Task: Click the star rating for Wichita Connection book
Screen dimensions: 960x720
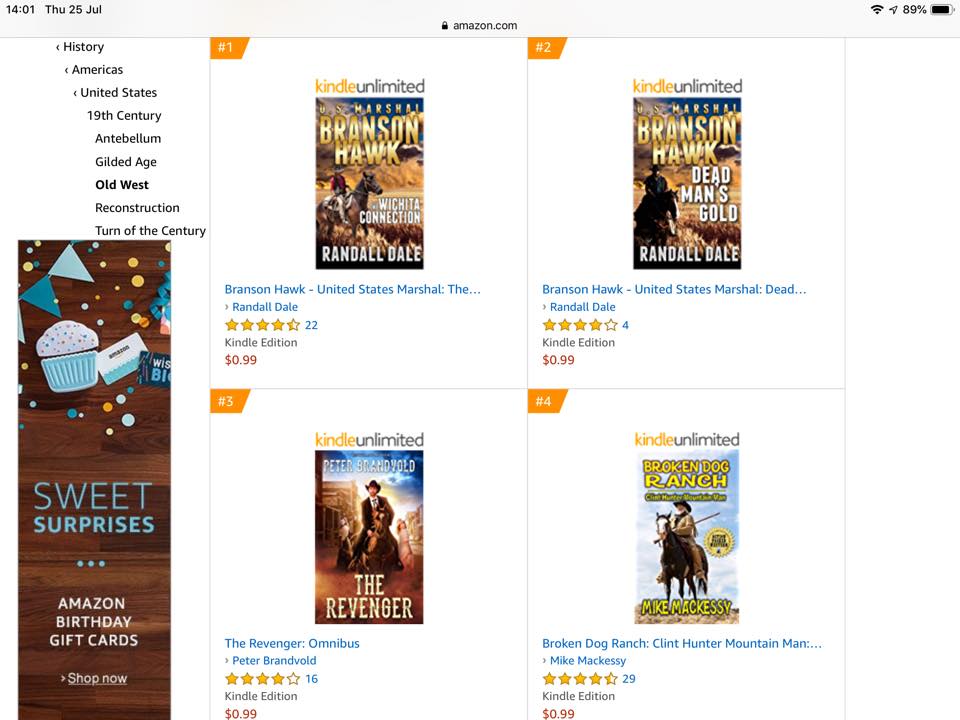Action: tap(263, 325)
